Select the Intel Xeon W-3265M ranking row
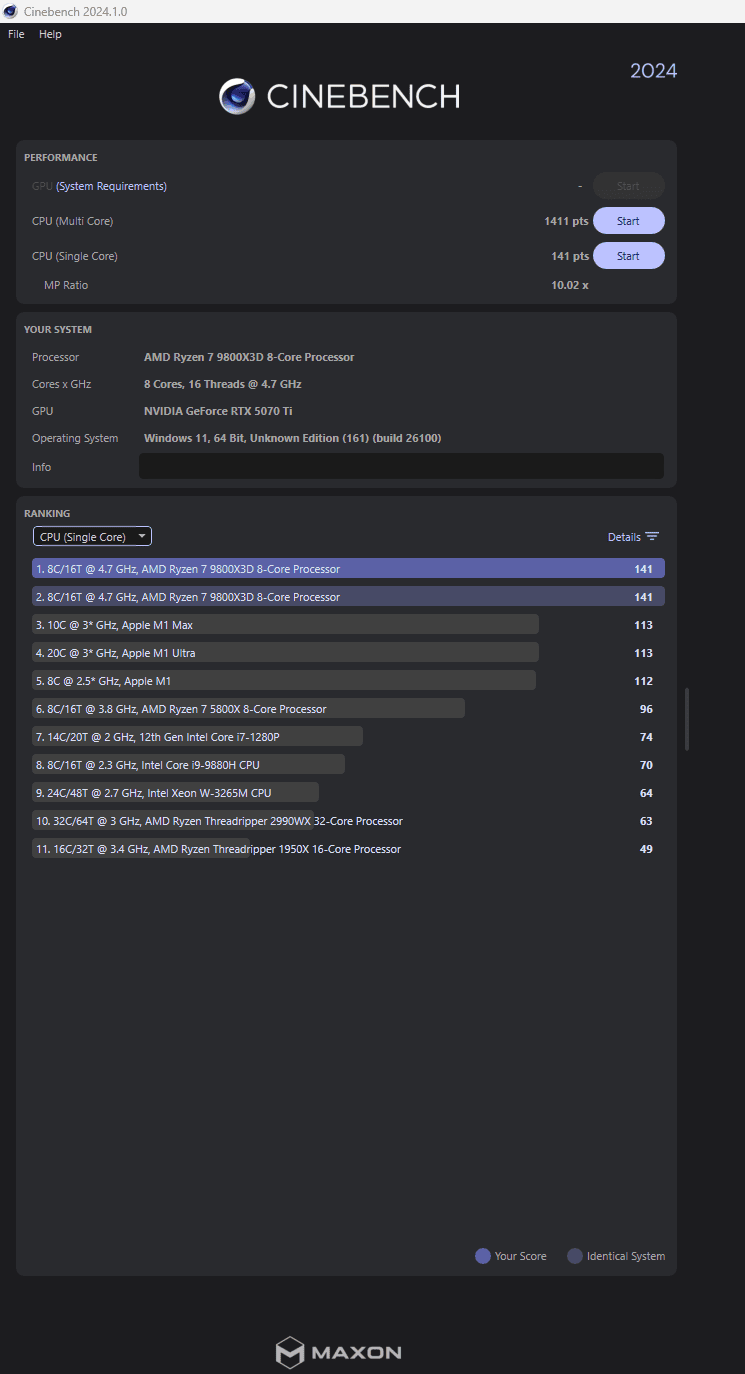 pos(348,793)
